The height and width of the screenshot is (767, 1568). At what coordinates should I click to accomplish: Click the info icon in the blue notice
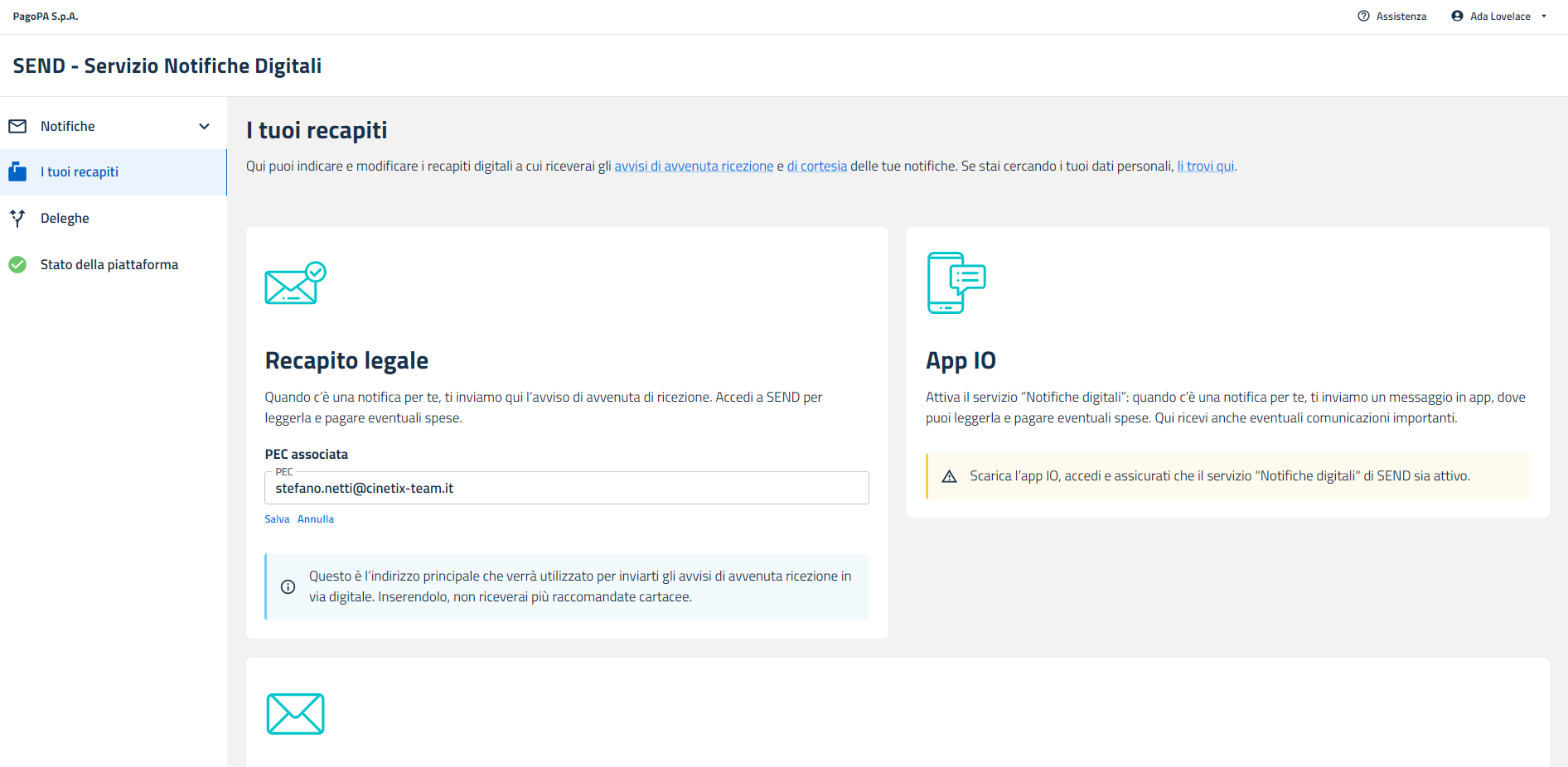[x=288, y=586]
